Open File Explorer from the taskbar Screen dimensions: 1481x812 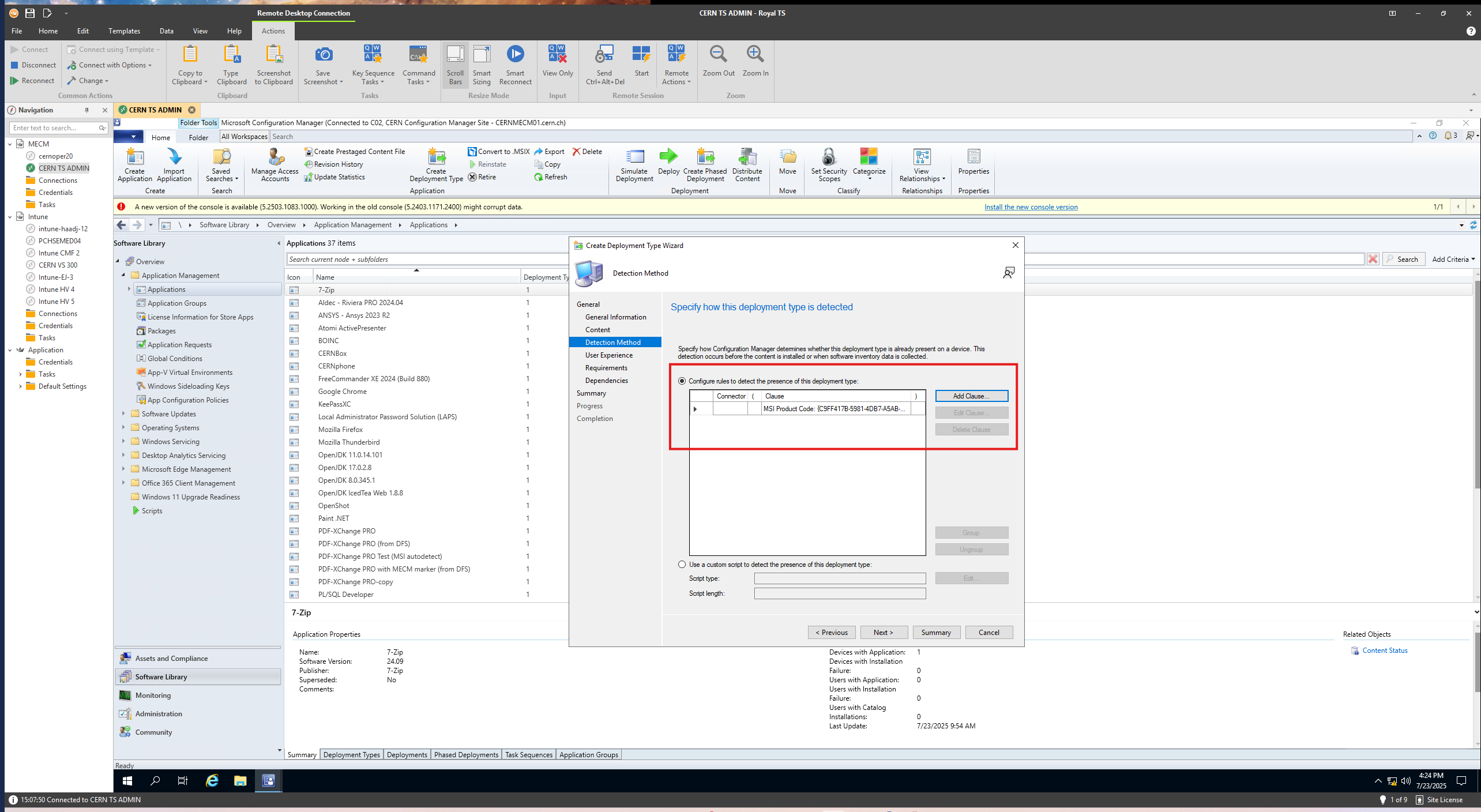[x=240, y=781]
